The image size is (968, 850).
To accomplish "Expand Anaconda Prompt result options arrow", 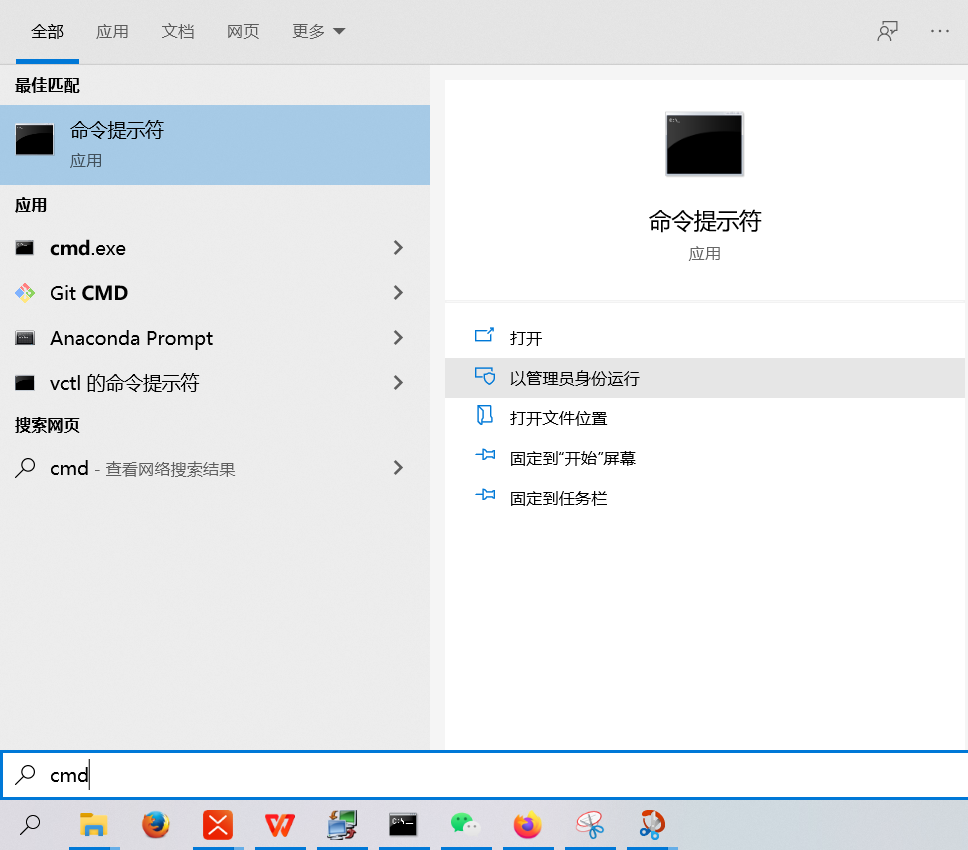I will pyautogui.click(x=398, y=338).
